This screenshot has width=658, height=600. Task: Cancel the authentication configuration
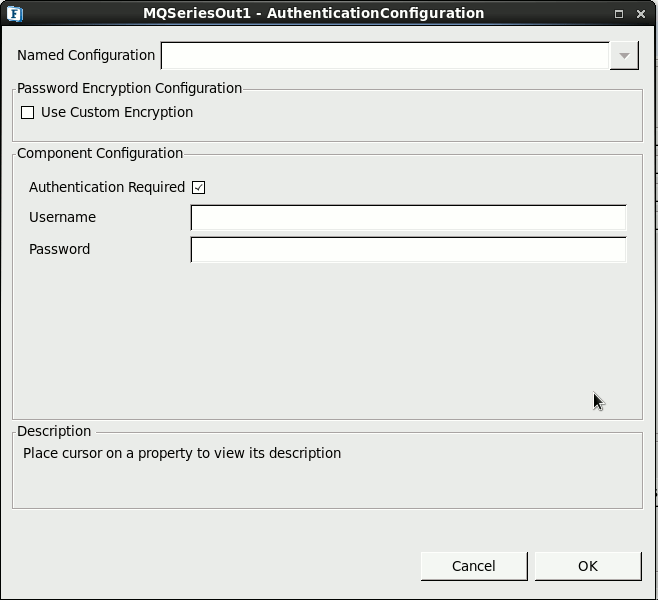pyautogui.click(x=474, y=566)
